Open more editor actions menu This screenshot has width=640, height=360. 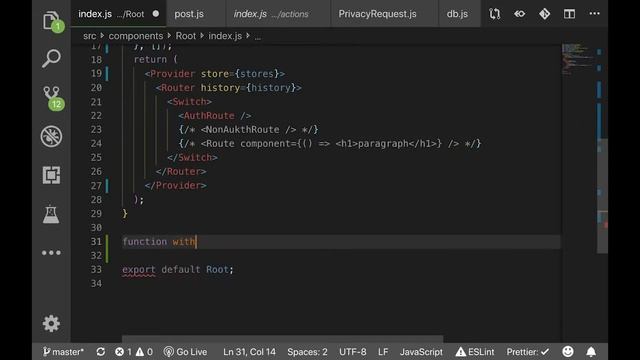pyautogui.click(x=595, y=13)
